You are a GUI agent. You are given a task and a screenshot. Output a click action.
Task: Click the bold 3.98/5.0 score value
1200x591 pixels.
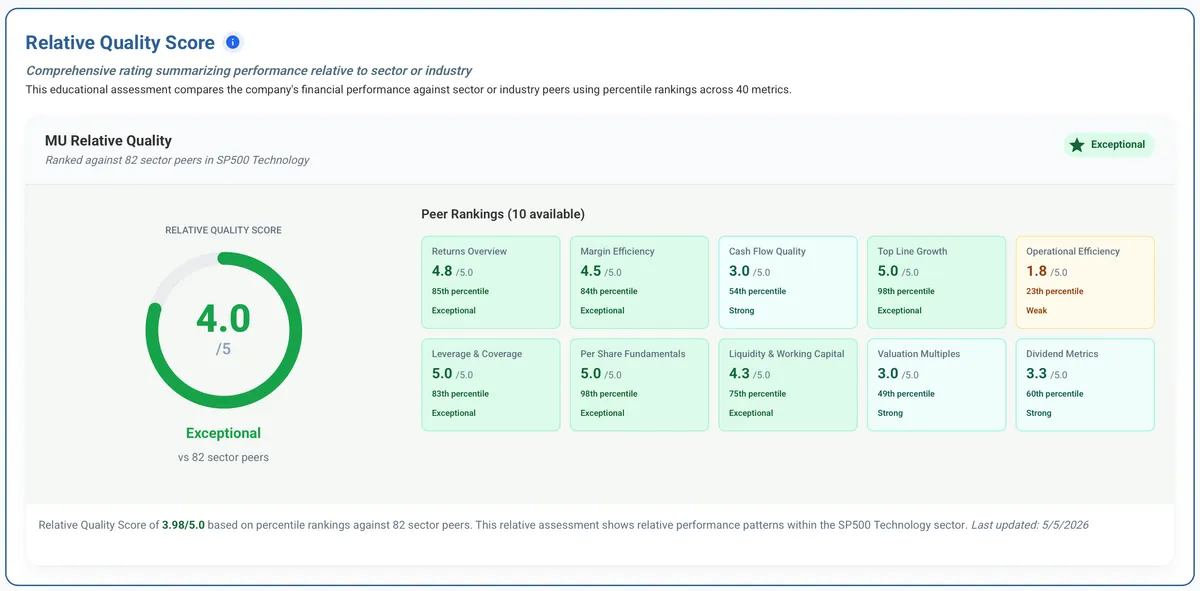pyautogui.click(x=183, y=525)
